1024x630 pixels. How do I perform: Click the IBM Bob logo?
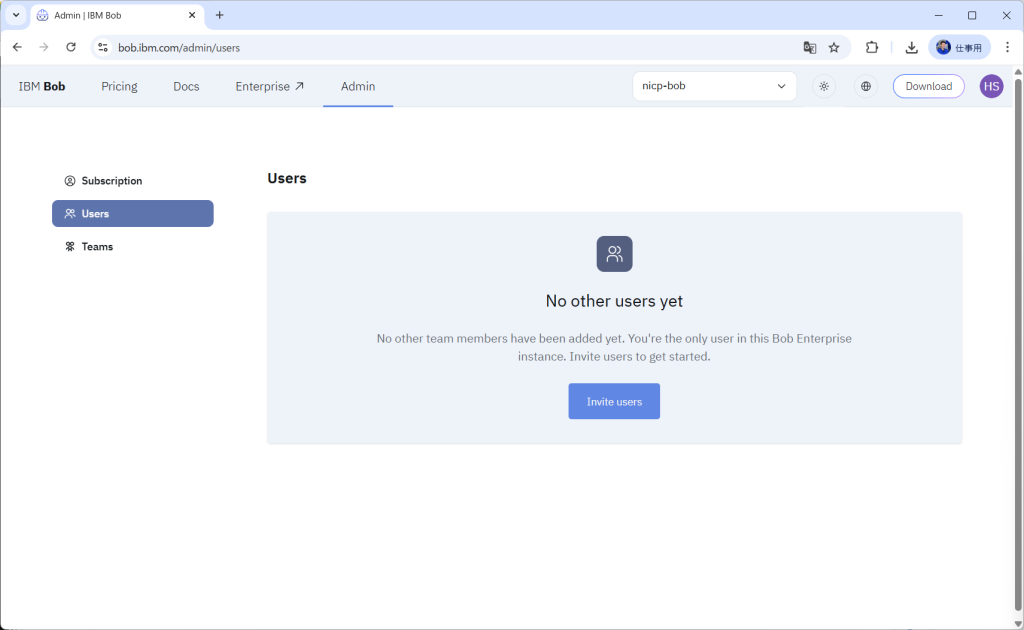[x=42, y=86]
